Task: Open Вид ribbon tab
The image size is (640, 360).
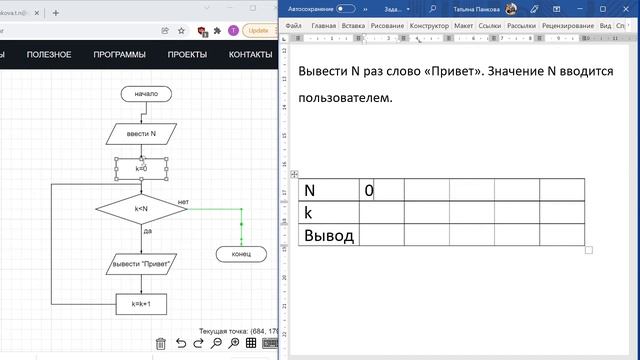Action: pos(605,26)
